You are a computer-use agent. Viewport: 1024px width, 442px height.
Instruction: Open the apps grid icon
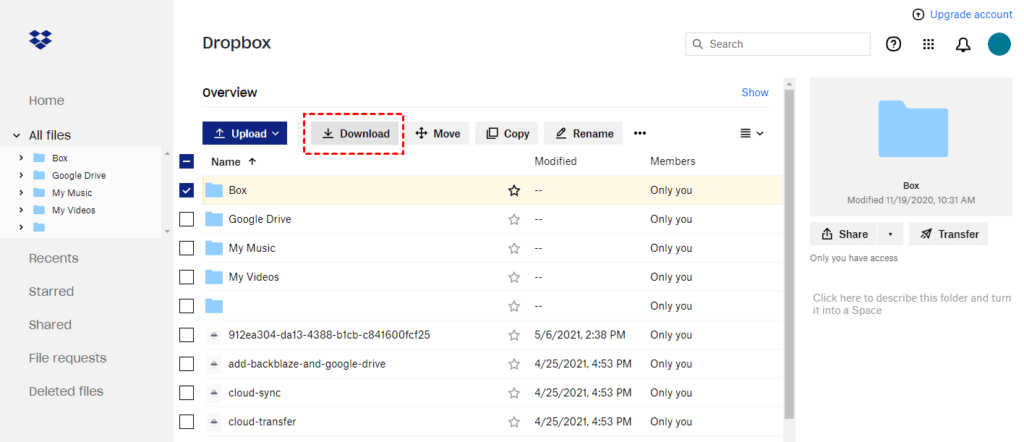point(928,44)
